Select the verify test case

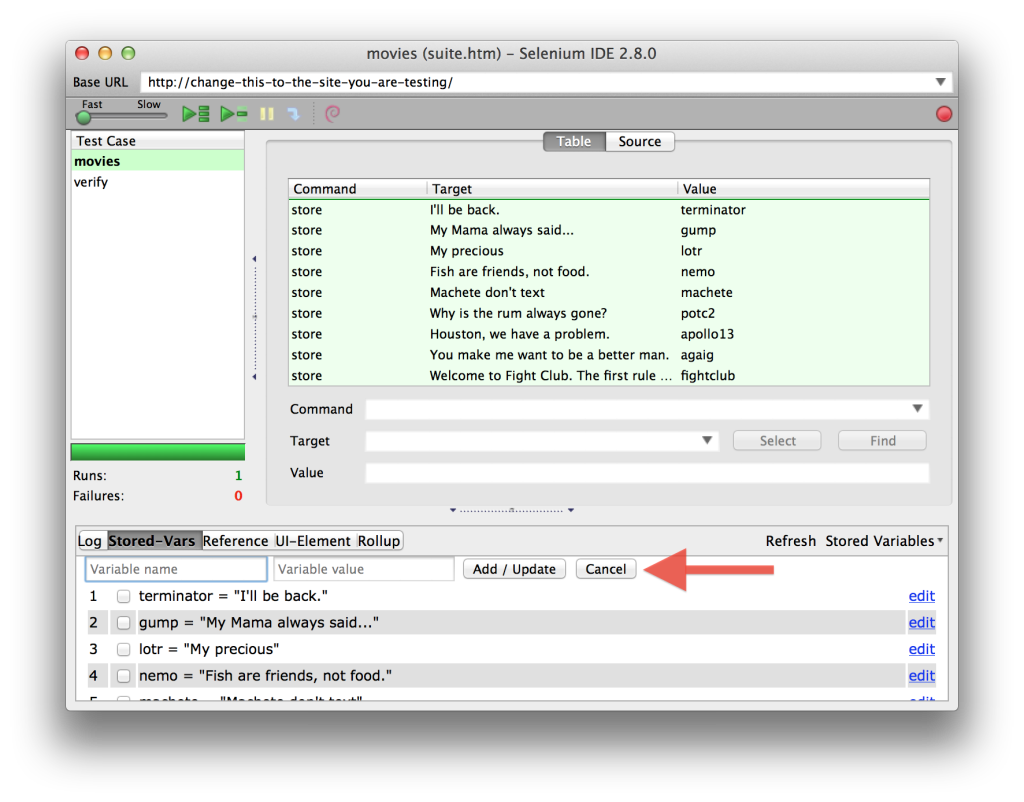click(x=157, y=182)
